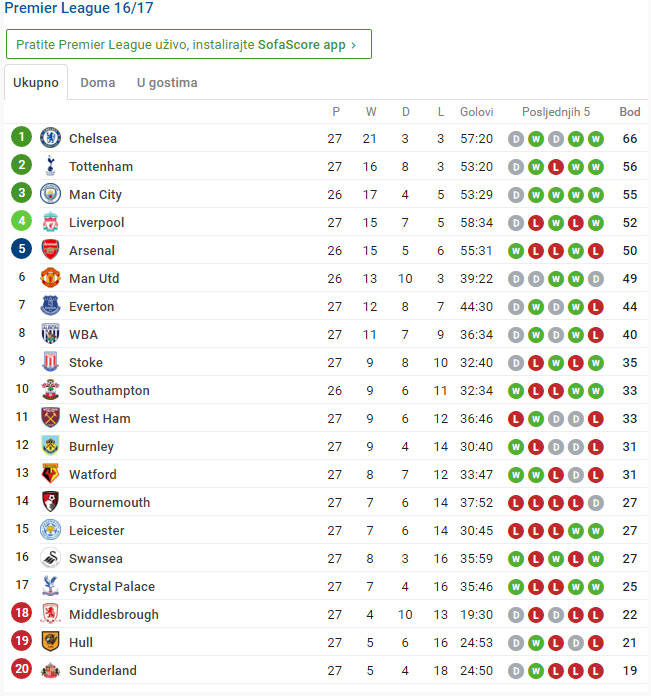Open the Man City team link
The image size is (651, 696).
pyautogui.click(x=95, y=194)
